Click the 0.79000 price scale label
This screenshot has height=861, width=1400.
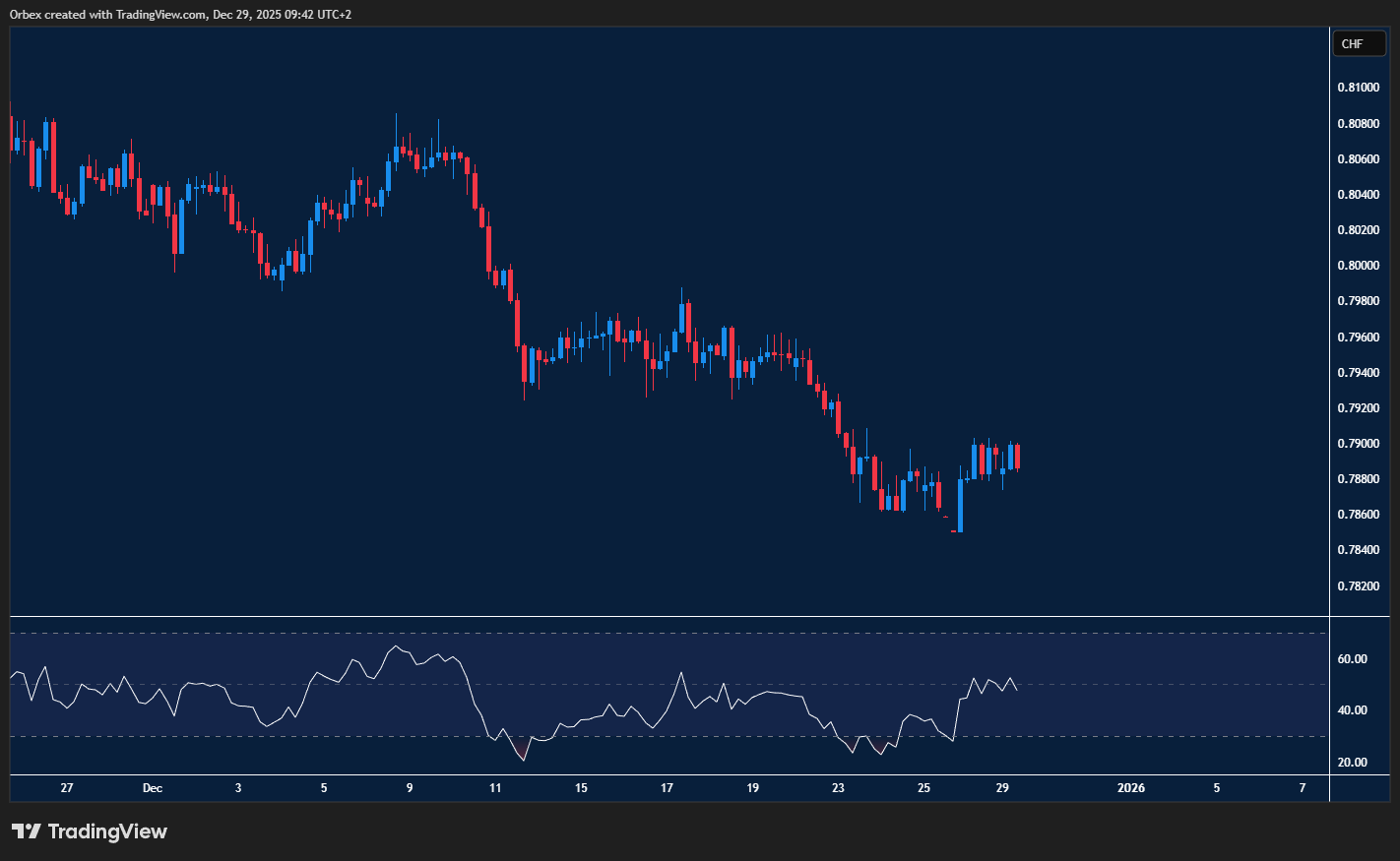pos(1358,444)
